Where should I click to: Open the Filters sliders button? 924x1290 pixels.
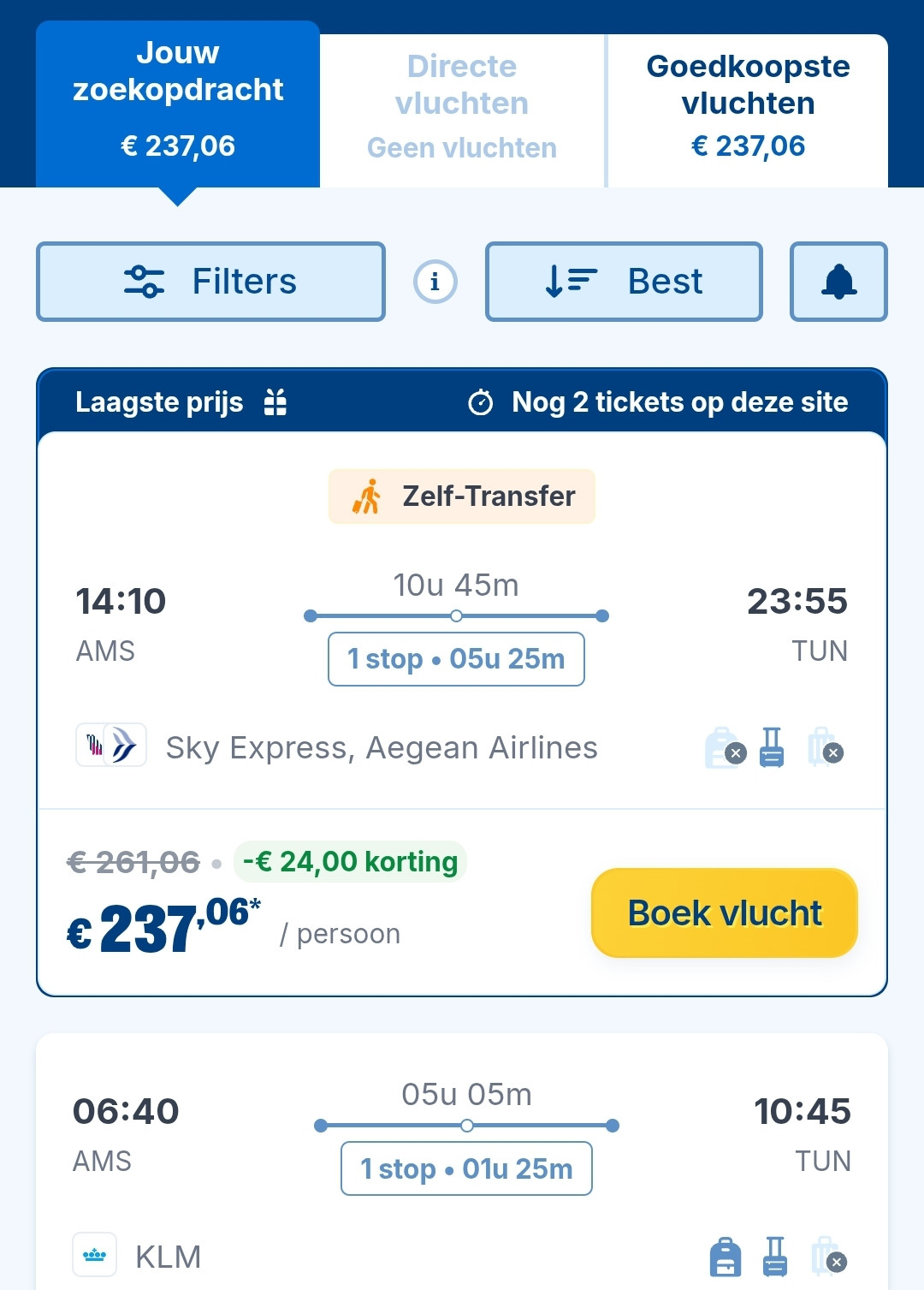[210, 282]
